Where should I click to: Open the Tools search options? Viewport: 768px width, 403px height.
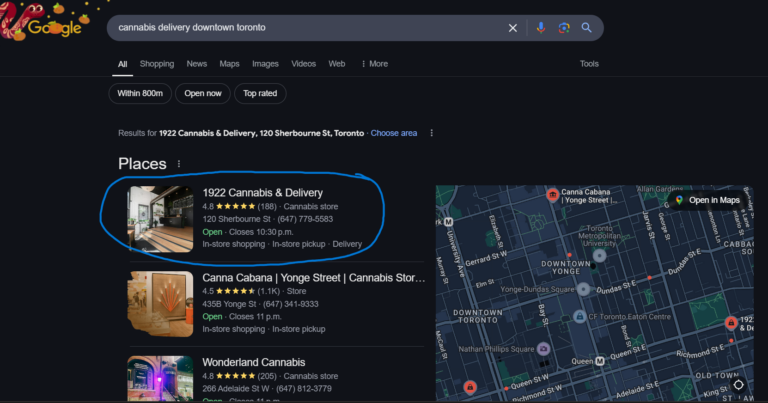(589, 64)
